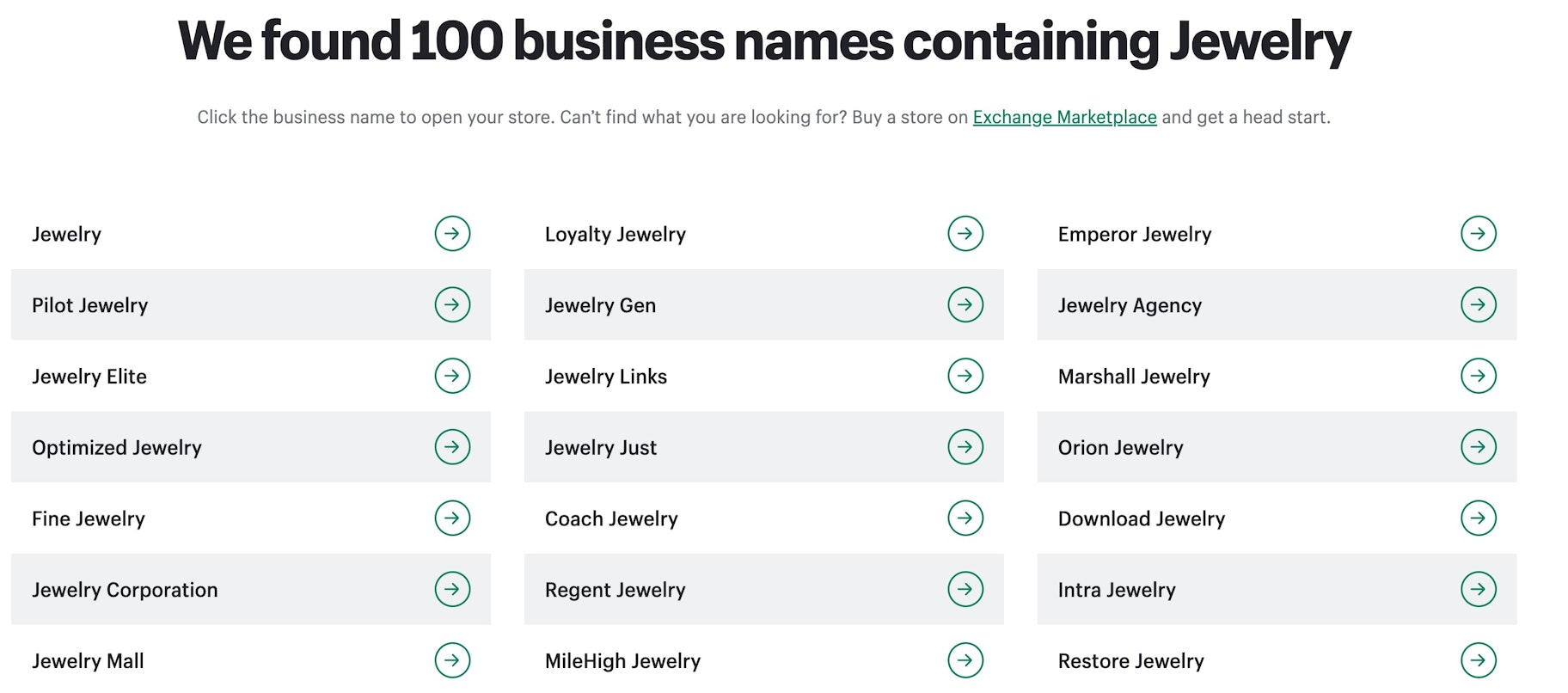Click the arrow icon beside Loyalty Jewelry
The image size is (1568, 693).
click(965, 233)
